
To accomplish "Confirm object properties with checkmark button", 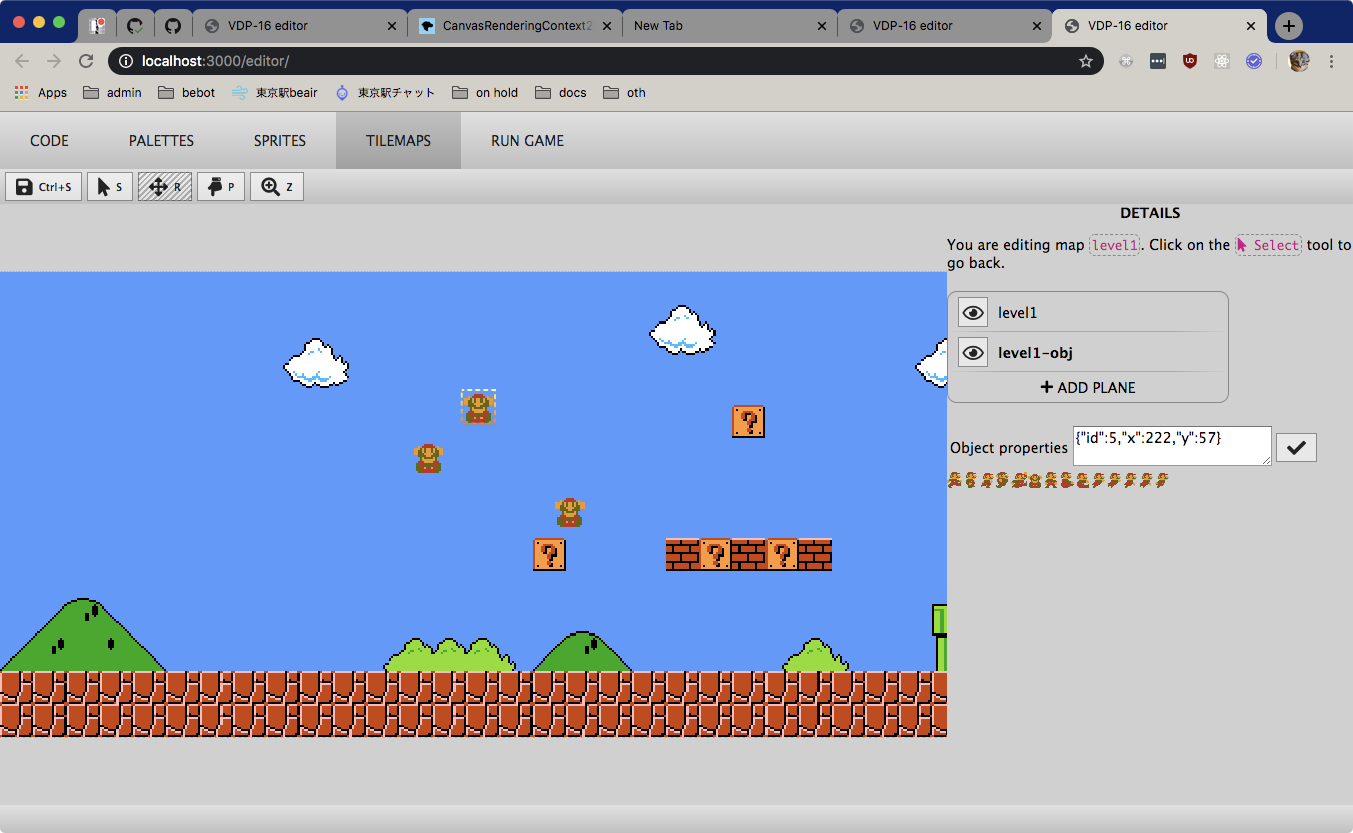I will click(x=1296, y=448).
